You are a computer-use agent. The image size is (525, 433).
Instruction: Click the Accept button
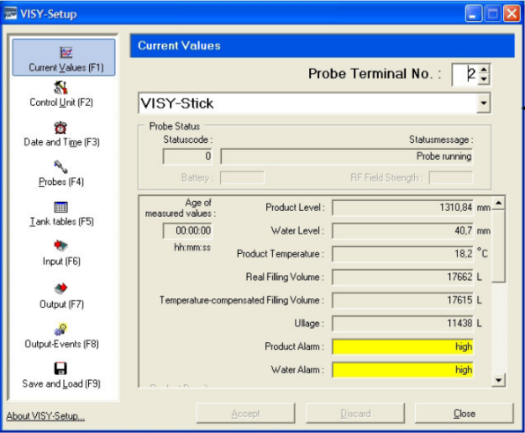(245, 414)
